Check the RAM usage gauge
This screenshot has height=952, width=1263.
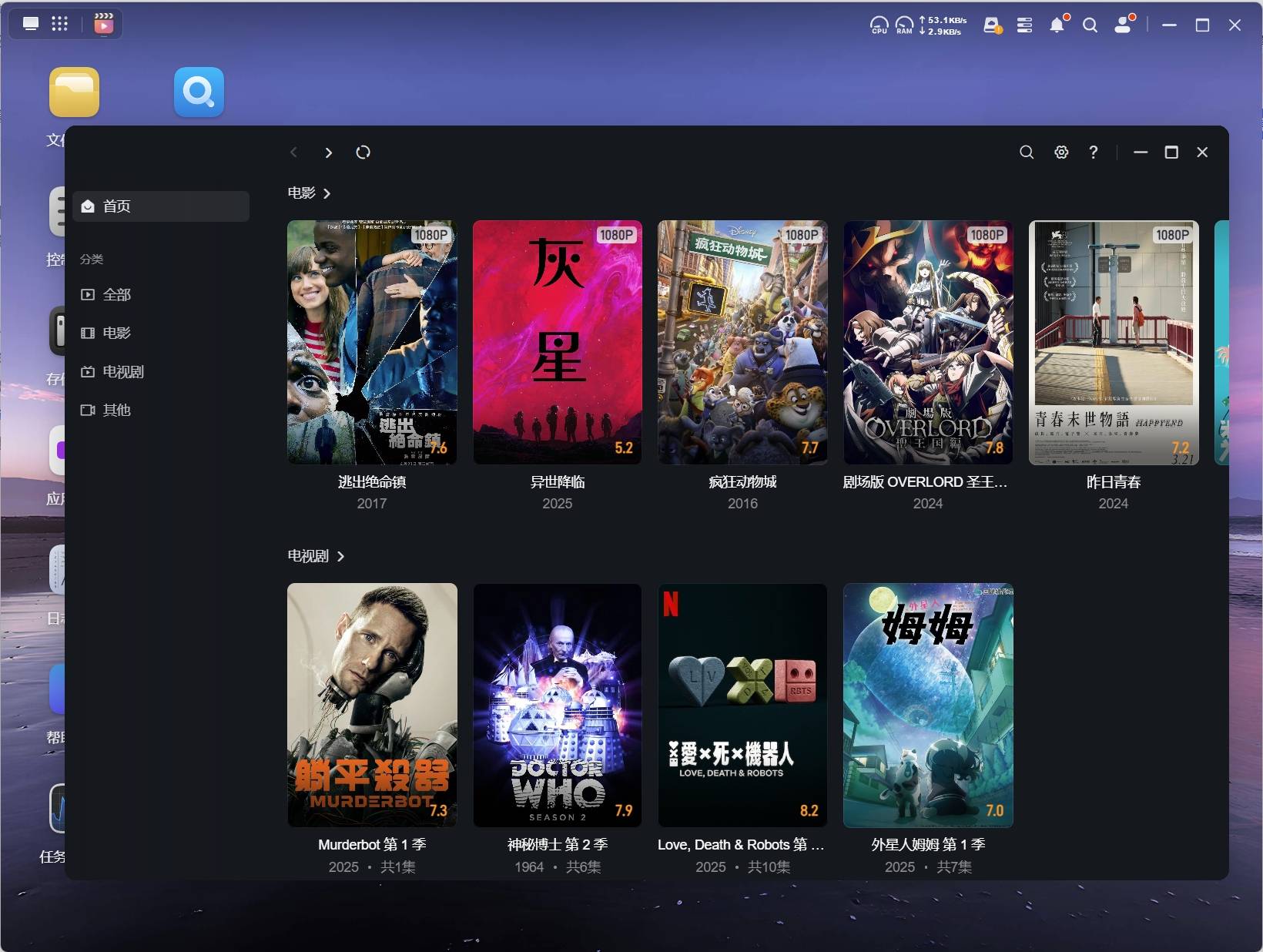click(904, 25)
